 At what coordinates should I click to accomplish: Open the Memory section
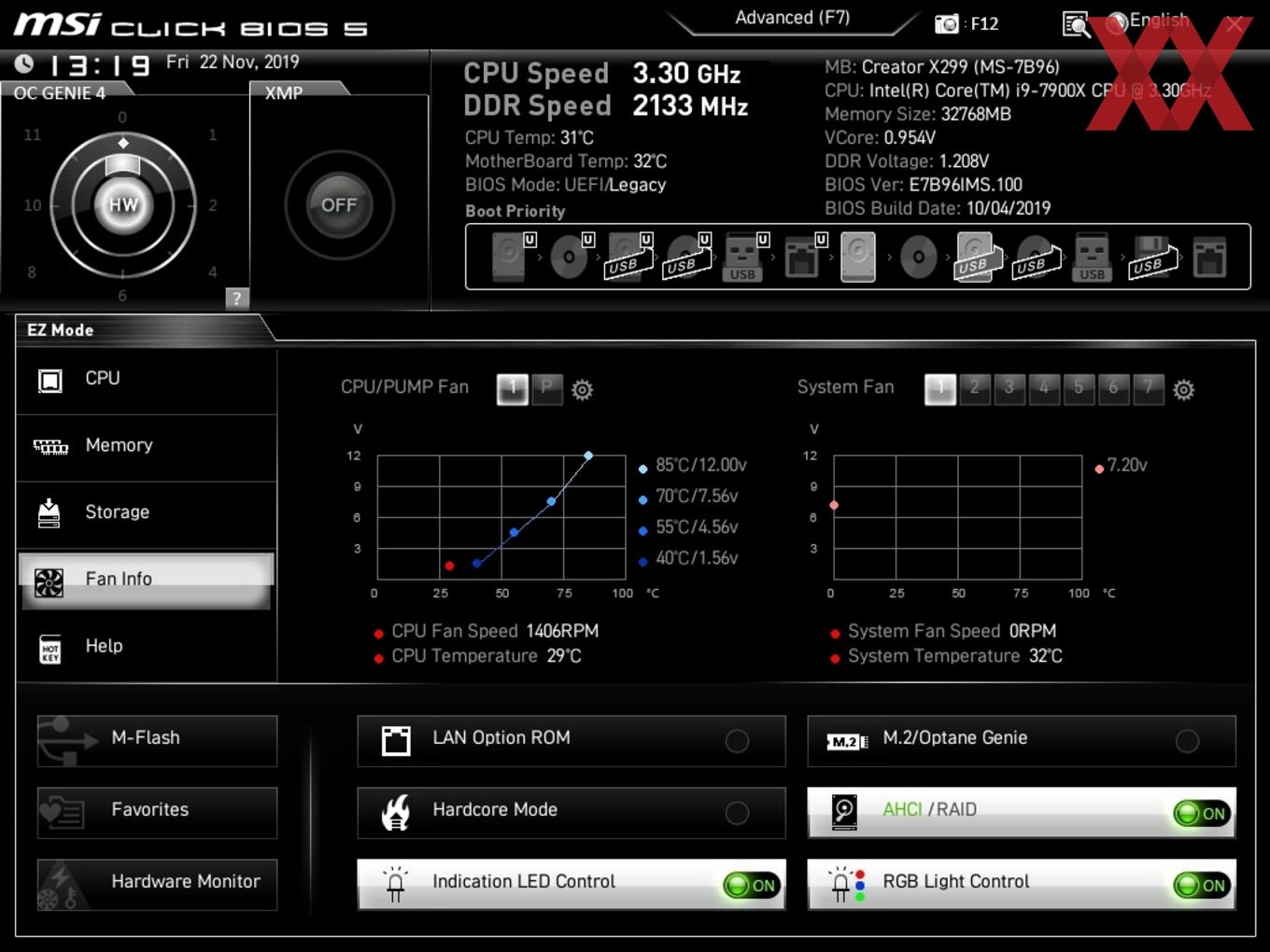[x=147, y=447]
